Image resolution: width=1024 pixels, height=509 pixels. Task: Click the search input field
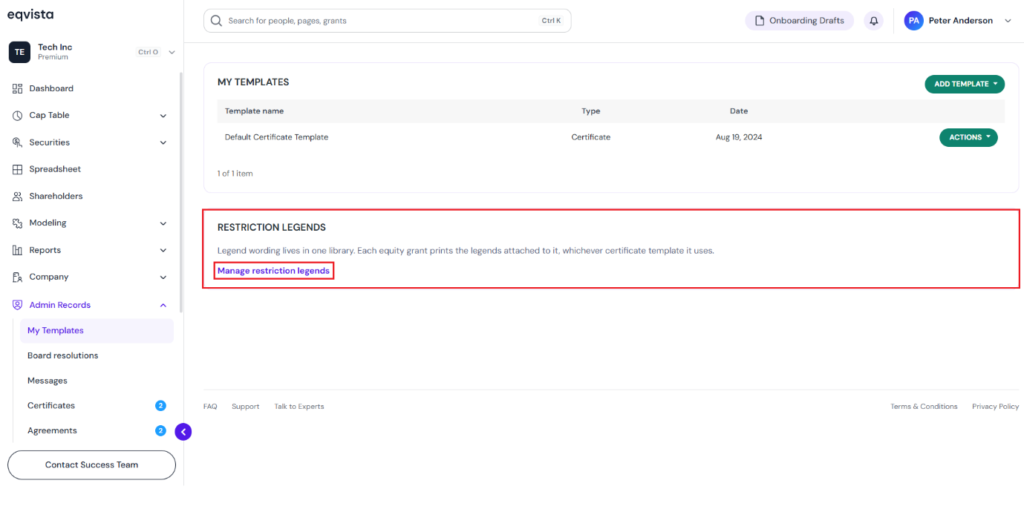tap(387, 21)
